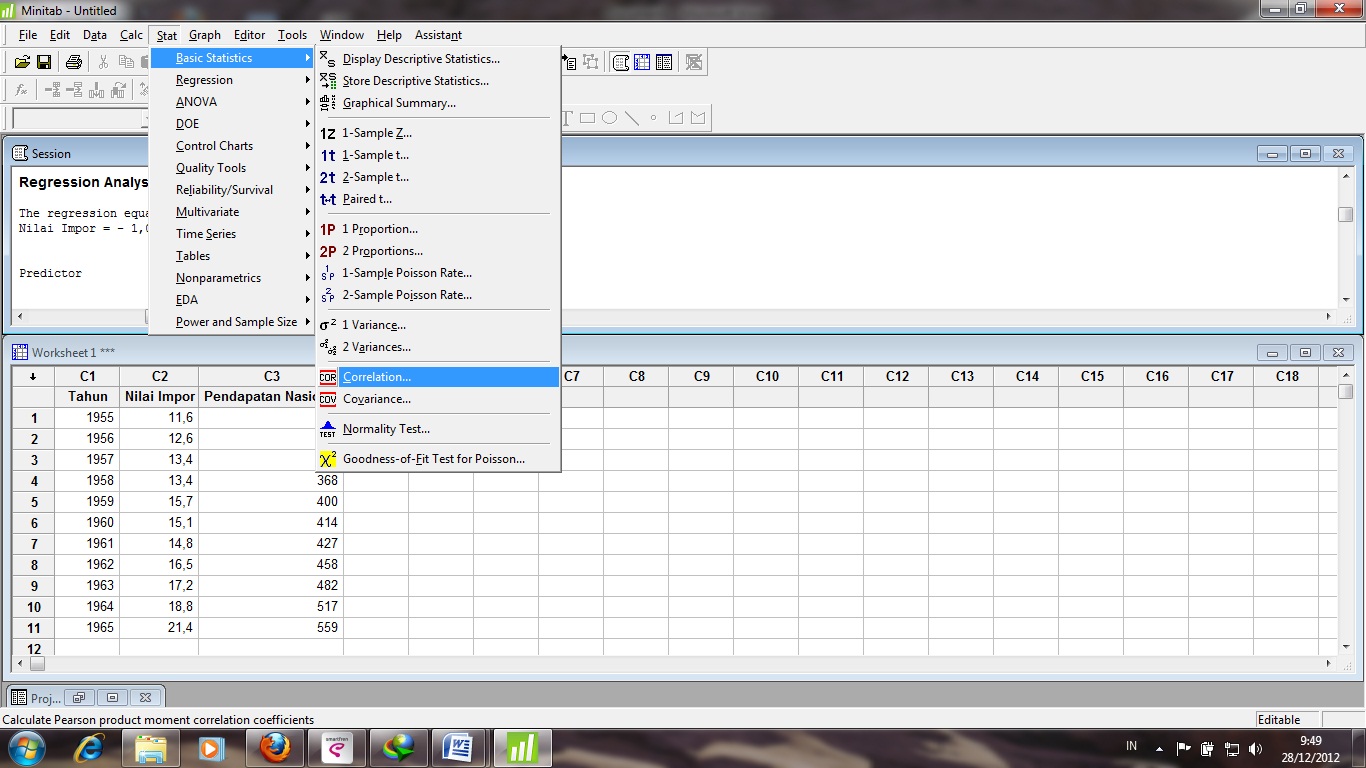Expand the Quality Tools submenu
This screenshot has height=768, width=1366.
click(x=232, y=168)
